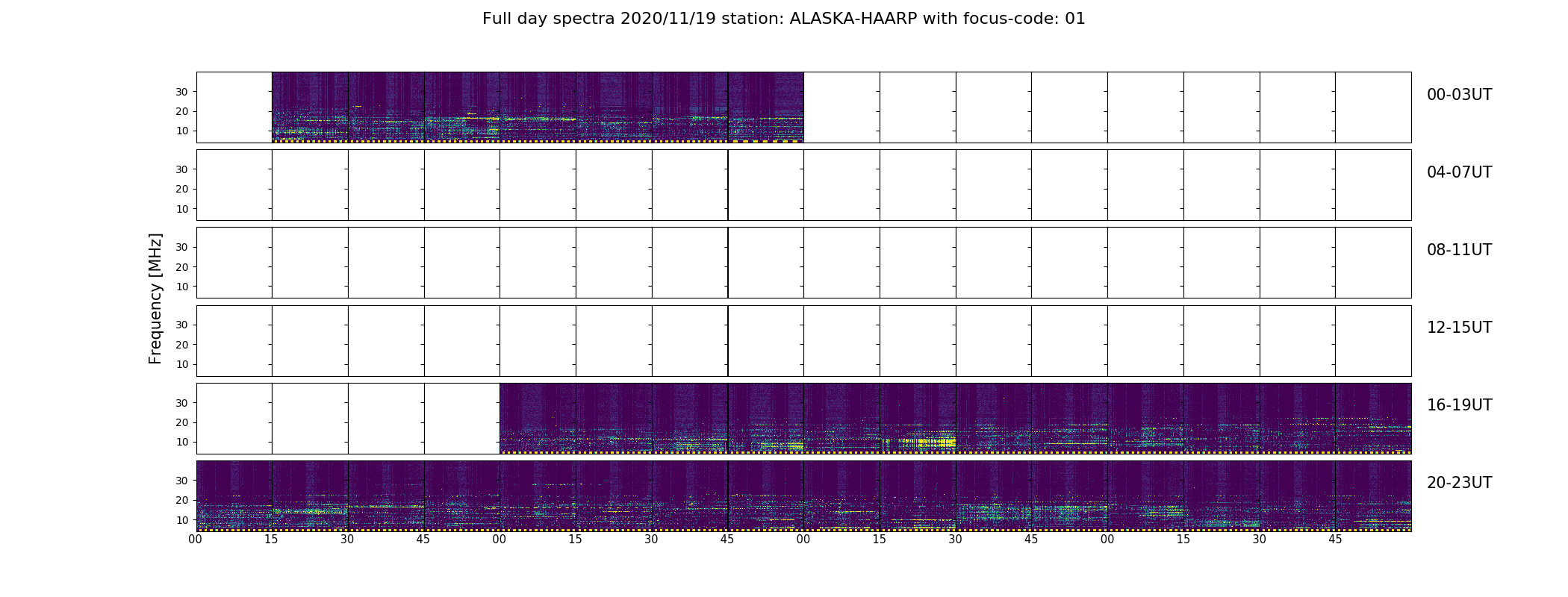Image resolution: width=1568 pixels, height=597 pixels.
Task: Select the 20 MHz tick in the 04-07UT row
Action: tap(181, 189)
